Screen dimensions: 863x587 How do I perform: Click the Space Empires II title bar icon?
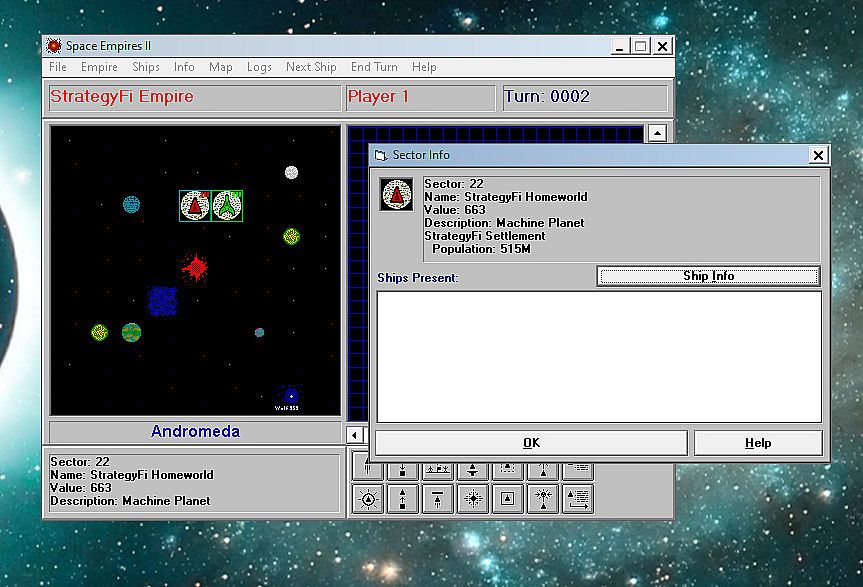click(x=53, y=46)
